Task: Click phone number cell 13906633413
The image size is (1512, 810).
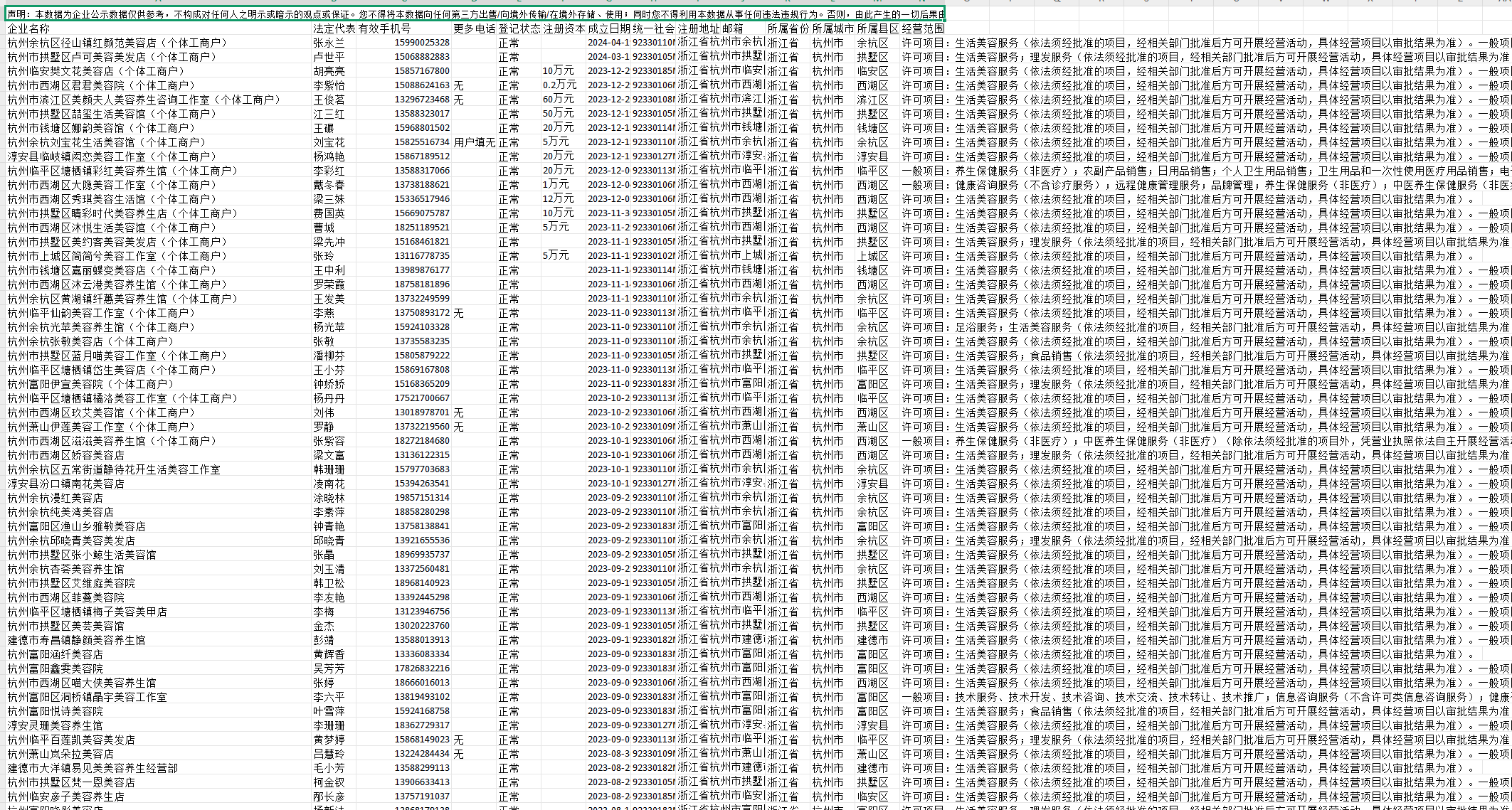Action: [x=421, y=782]
